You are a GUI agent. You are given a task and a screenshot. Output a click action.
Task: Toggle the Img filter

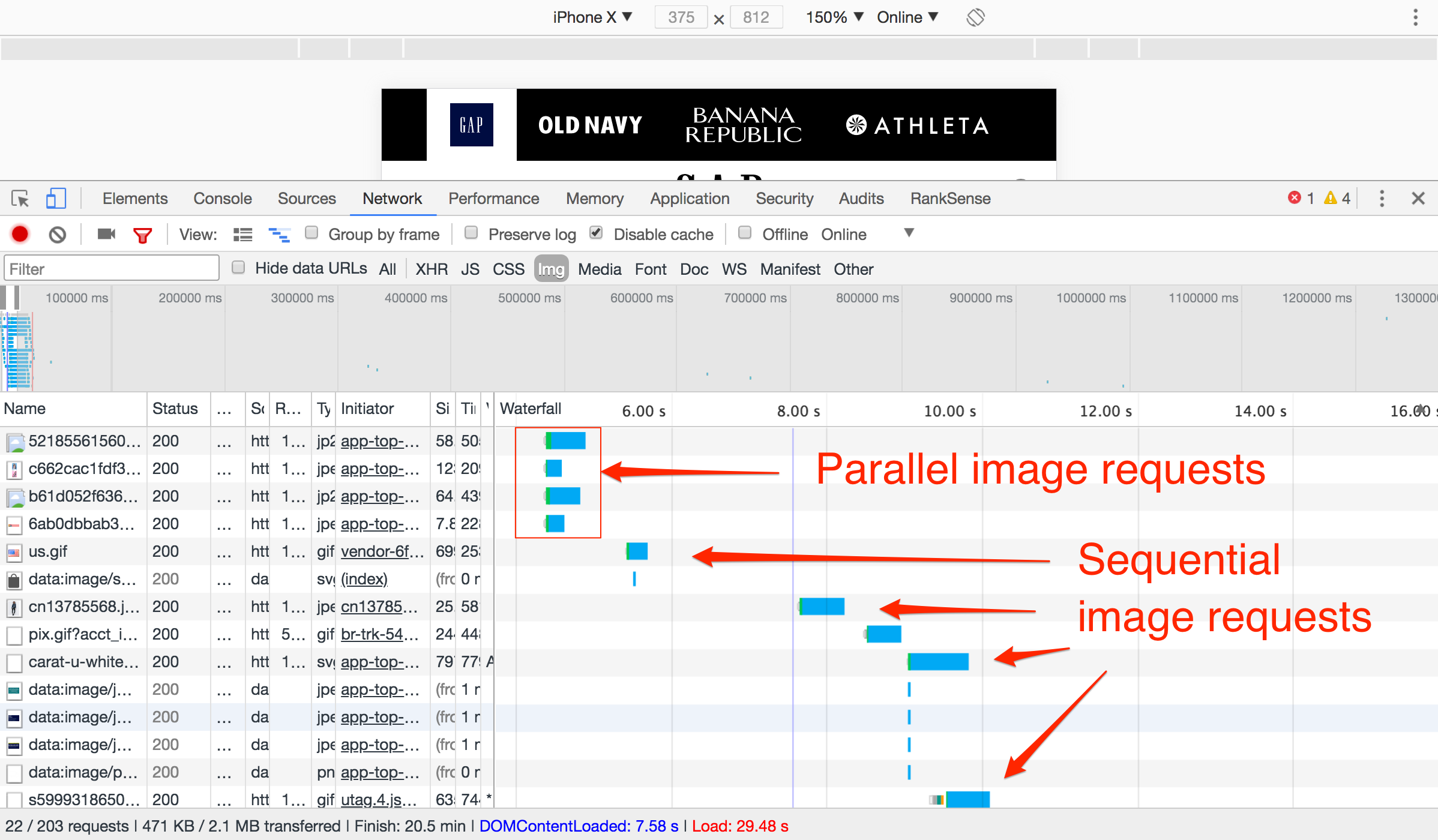tap(551, 269)
